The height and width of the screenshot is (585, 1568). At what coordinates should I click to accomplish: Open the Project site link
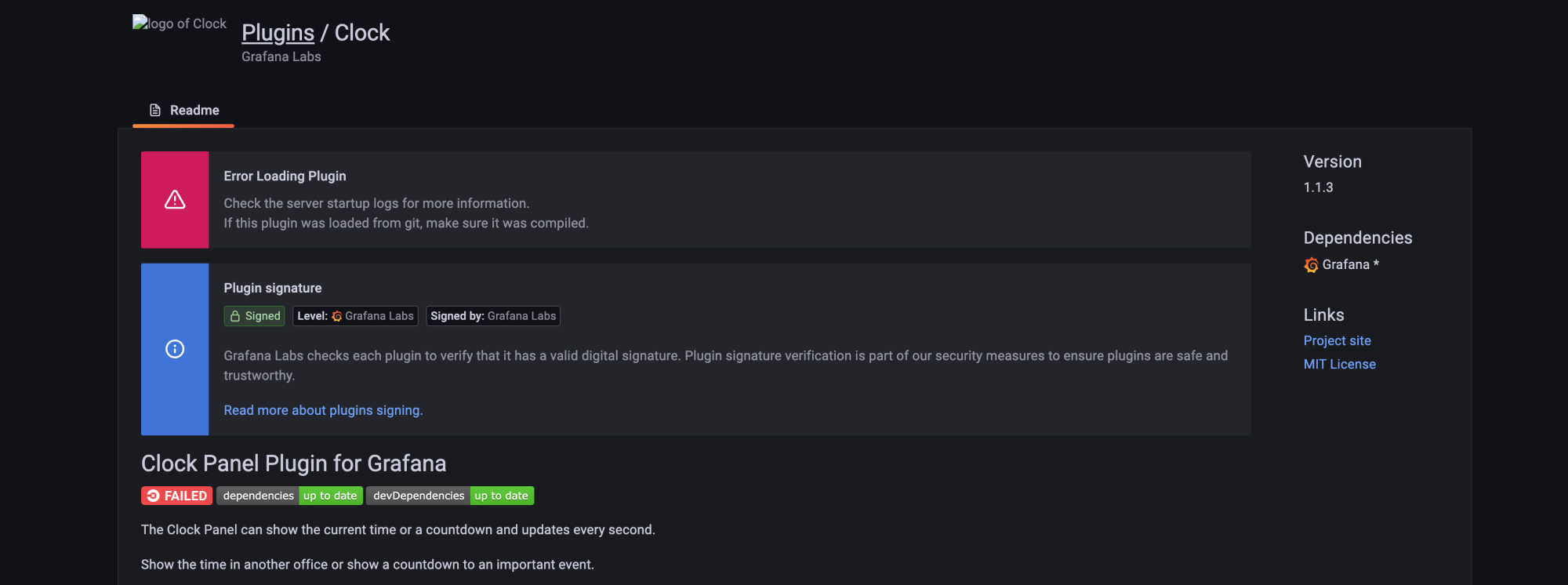click(x=1337, y=340)
